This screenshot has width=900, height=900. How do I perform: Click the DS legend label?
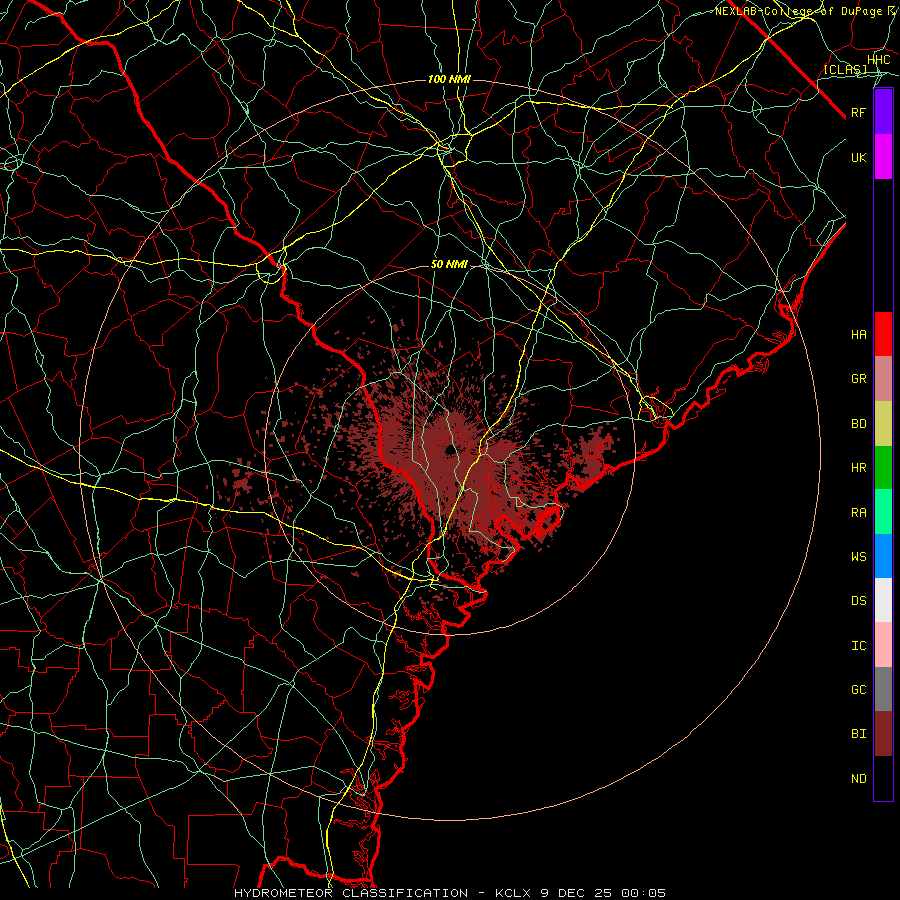(x=858, y=601)
